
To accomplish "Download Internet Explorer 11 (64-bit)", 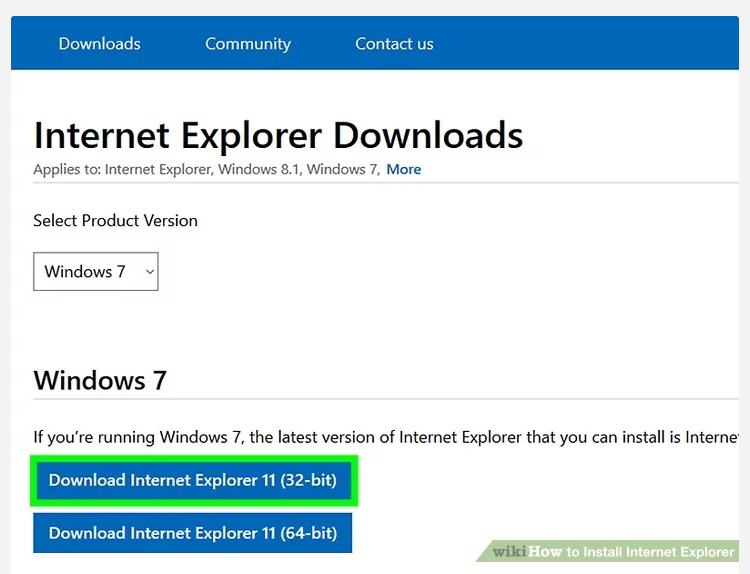I will (x=192, y=533).
